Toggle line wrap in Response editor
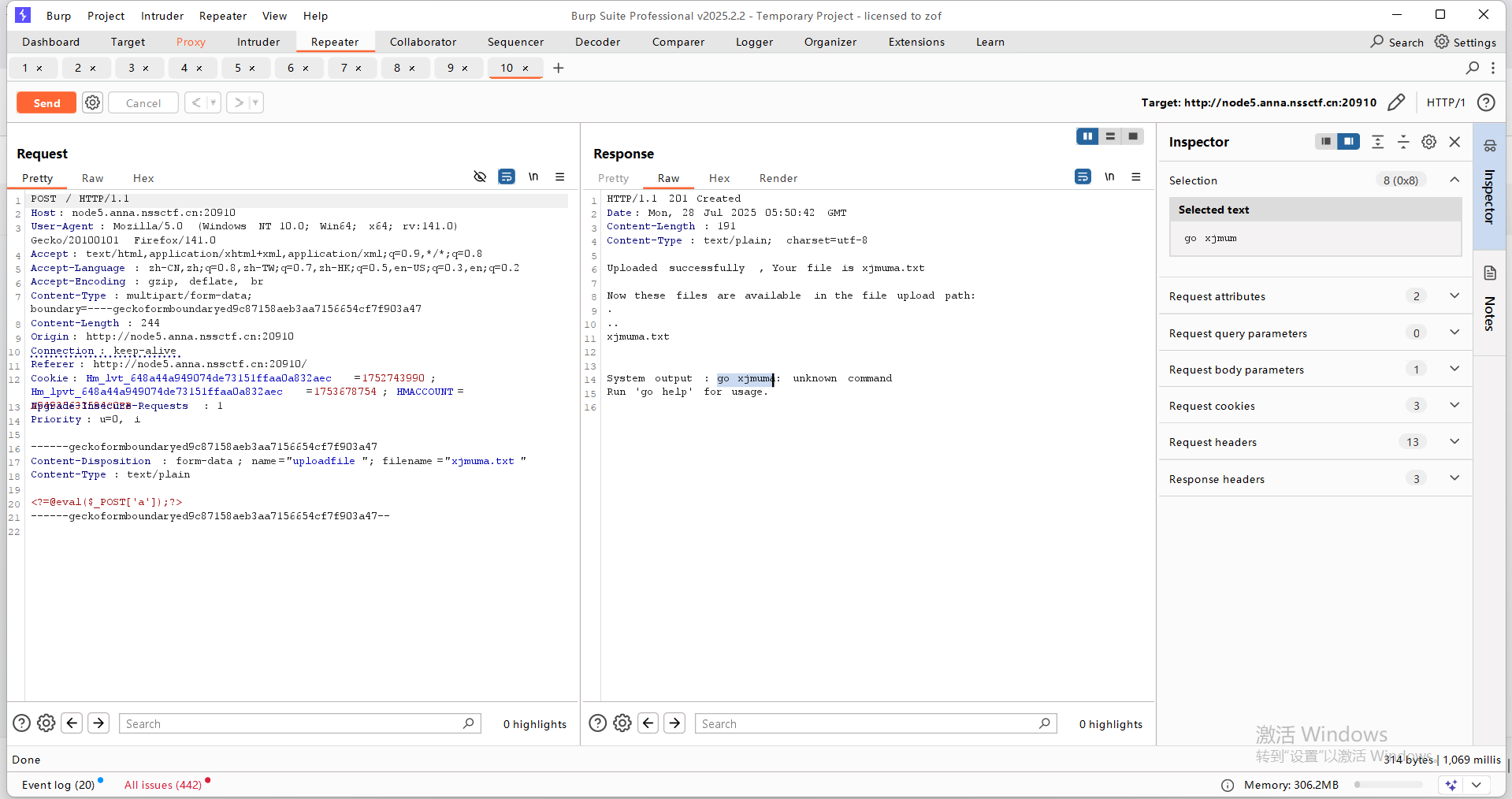The image size is (1512, 799). (x=1083, y=177)
